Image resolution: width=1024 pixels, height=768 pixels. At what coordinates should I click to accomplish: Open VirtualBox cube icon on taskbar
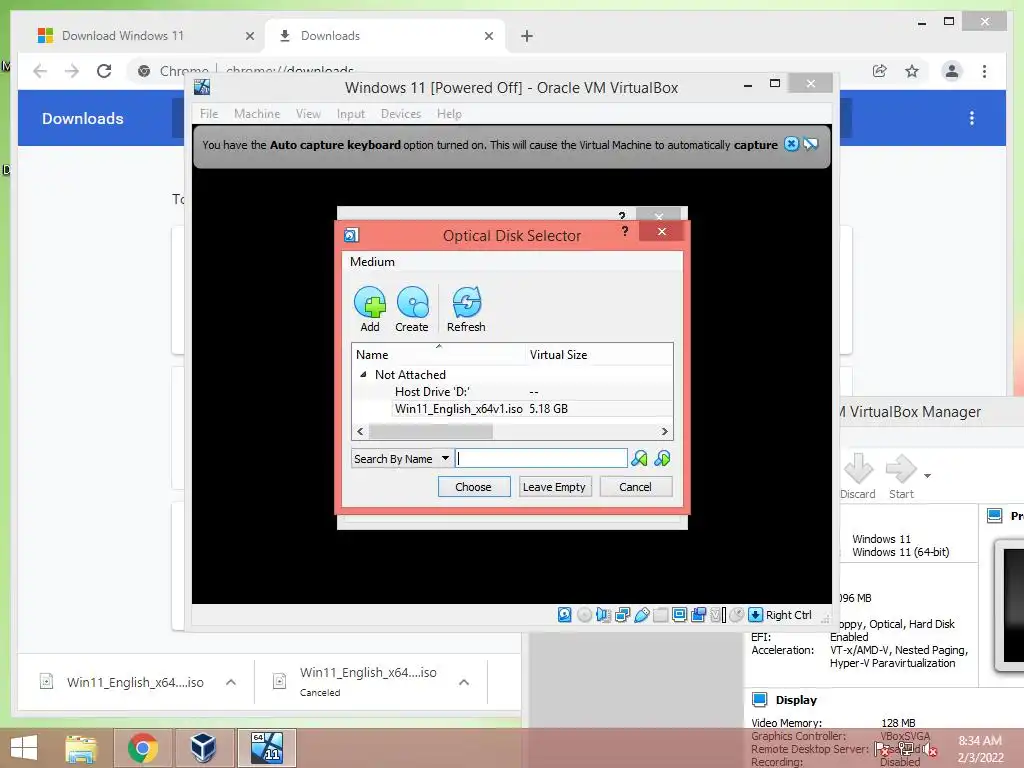point(203,748)
